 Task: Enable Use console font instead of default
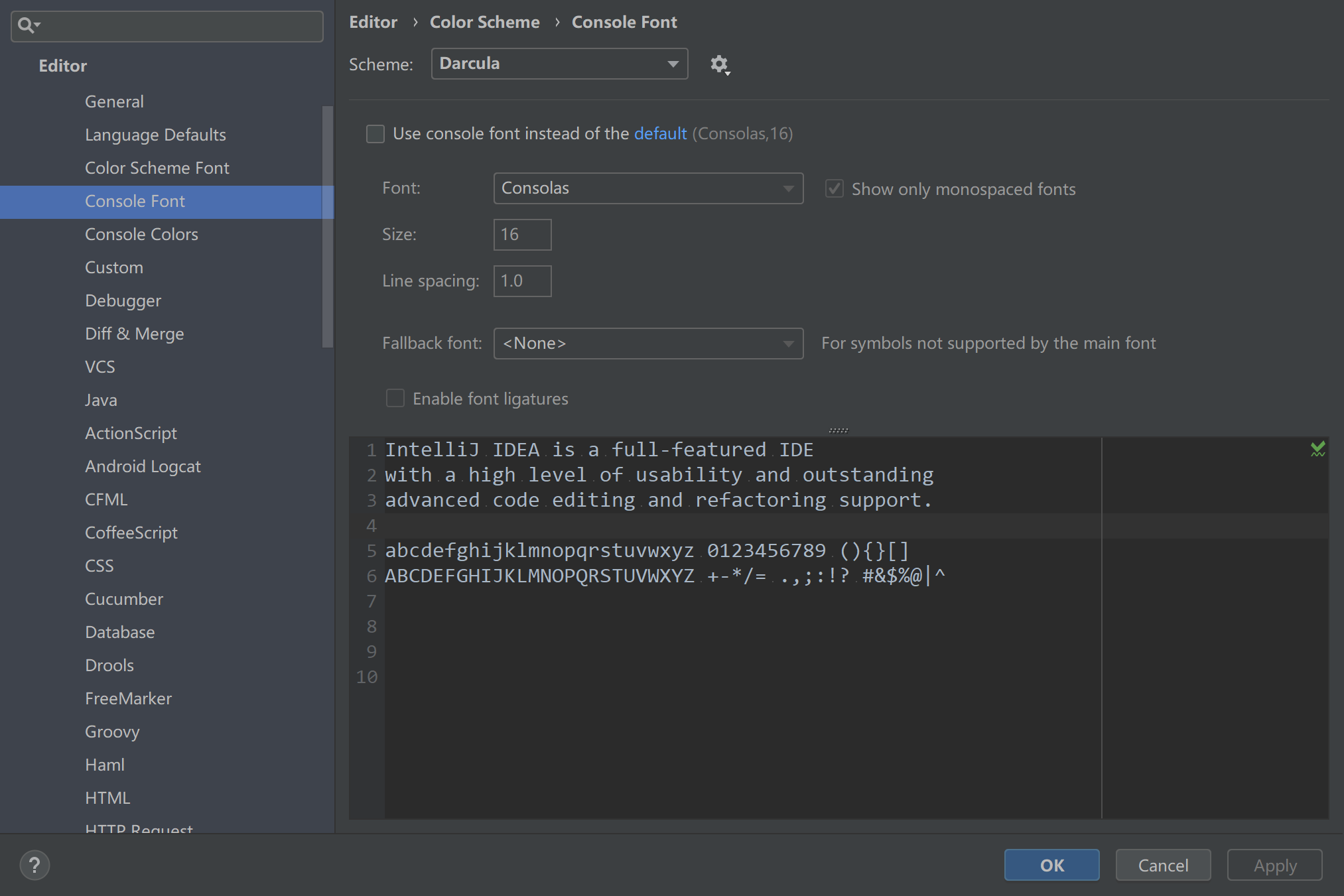tap(375, 134)
